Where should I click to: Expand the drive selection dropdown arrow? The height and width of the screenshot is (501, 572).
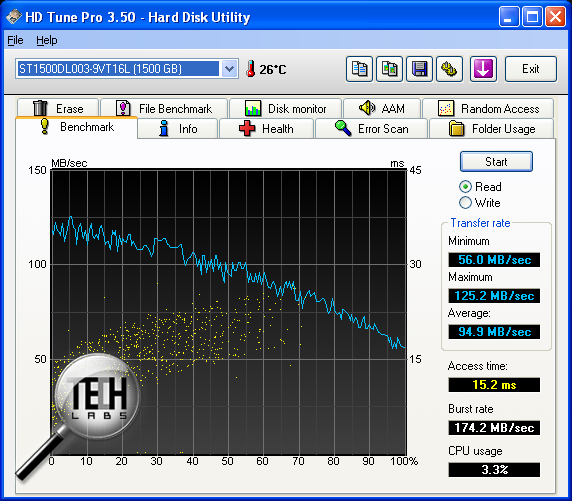pos(229,69)
